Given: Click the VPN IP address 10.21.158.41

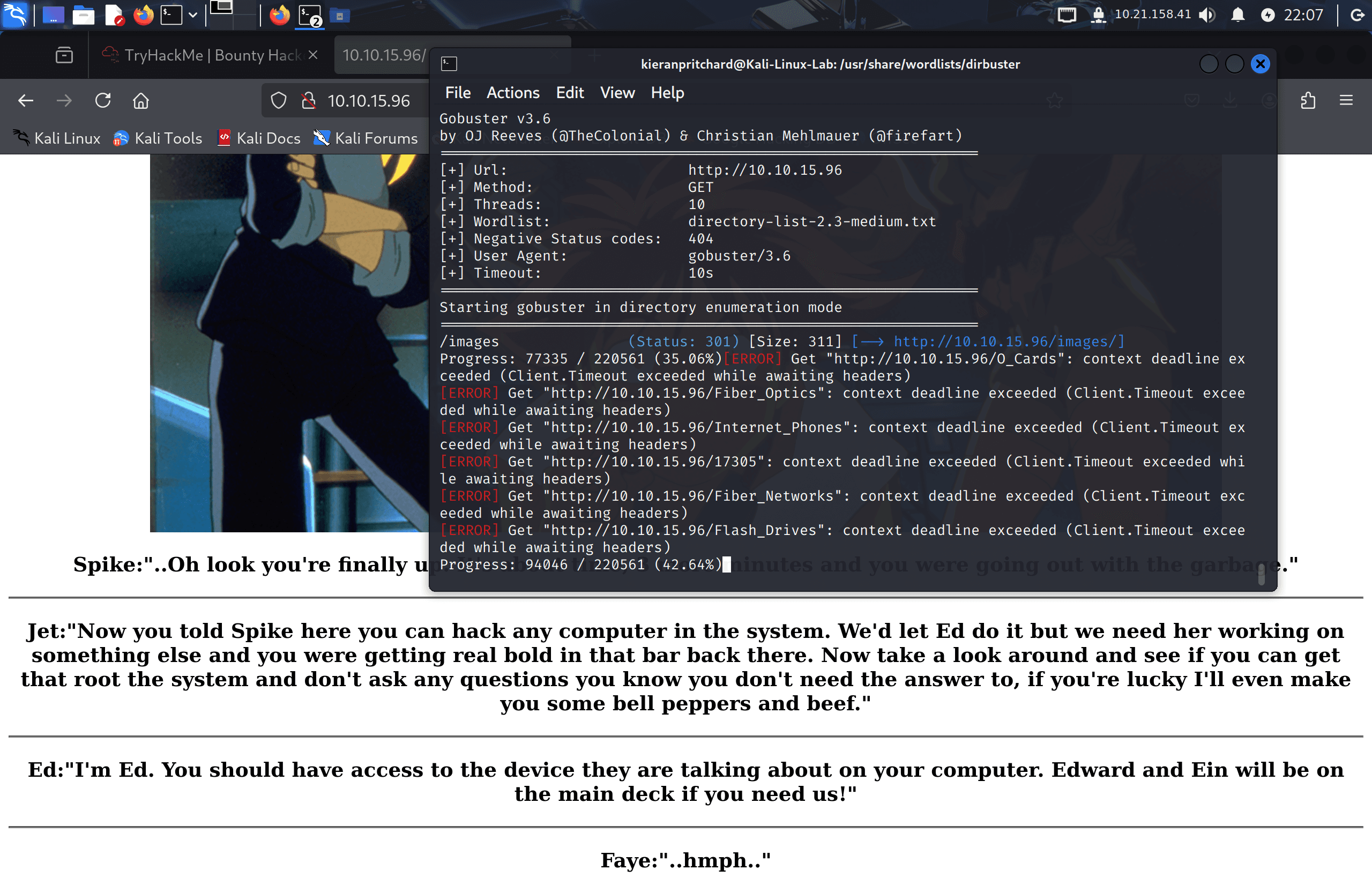Looking at the screenshot, I should (x=1152, y=14).
